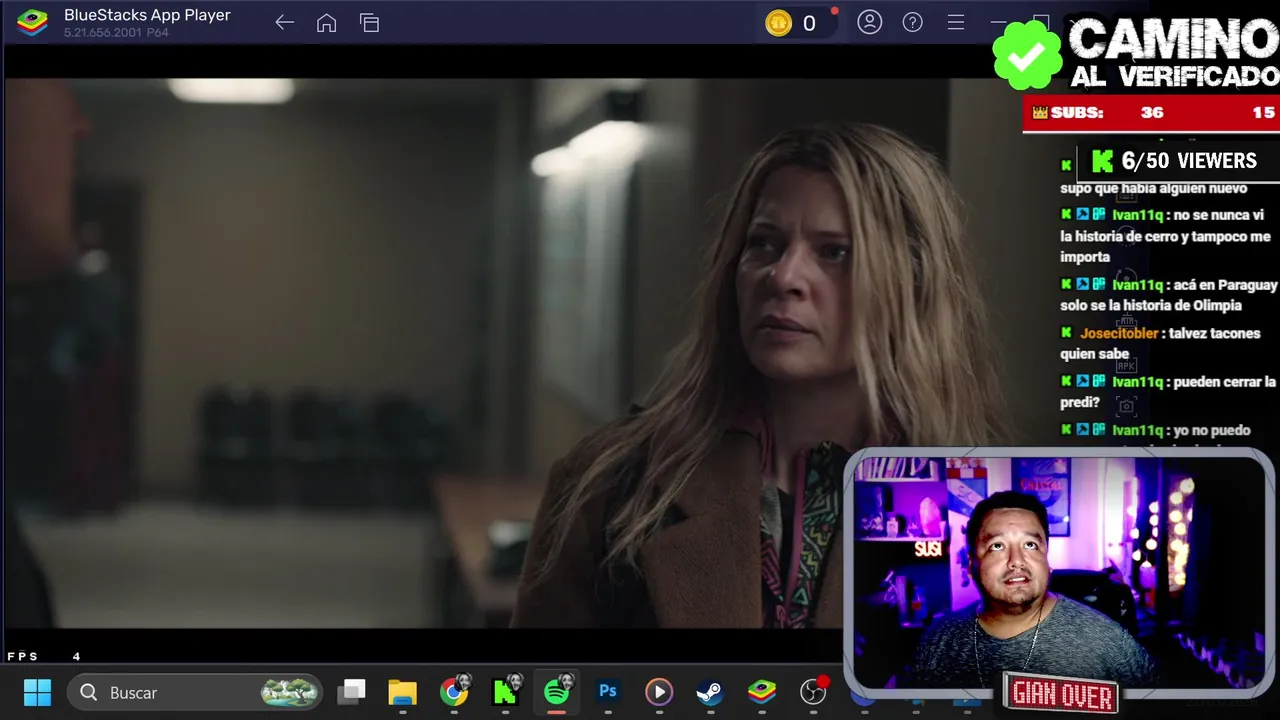The width and height of the screenshot is (1280, 720).
Task: Open Photoshop from the taskbar
Action: [x=608, y=691]
